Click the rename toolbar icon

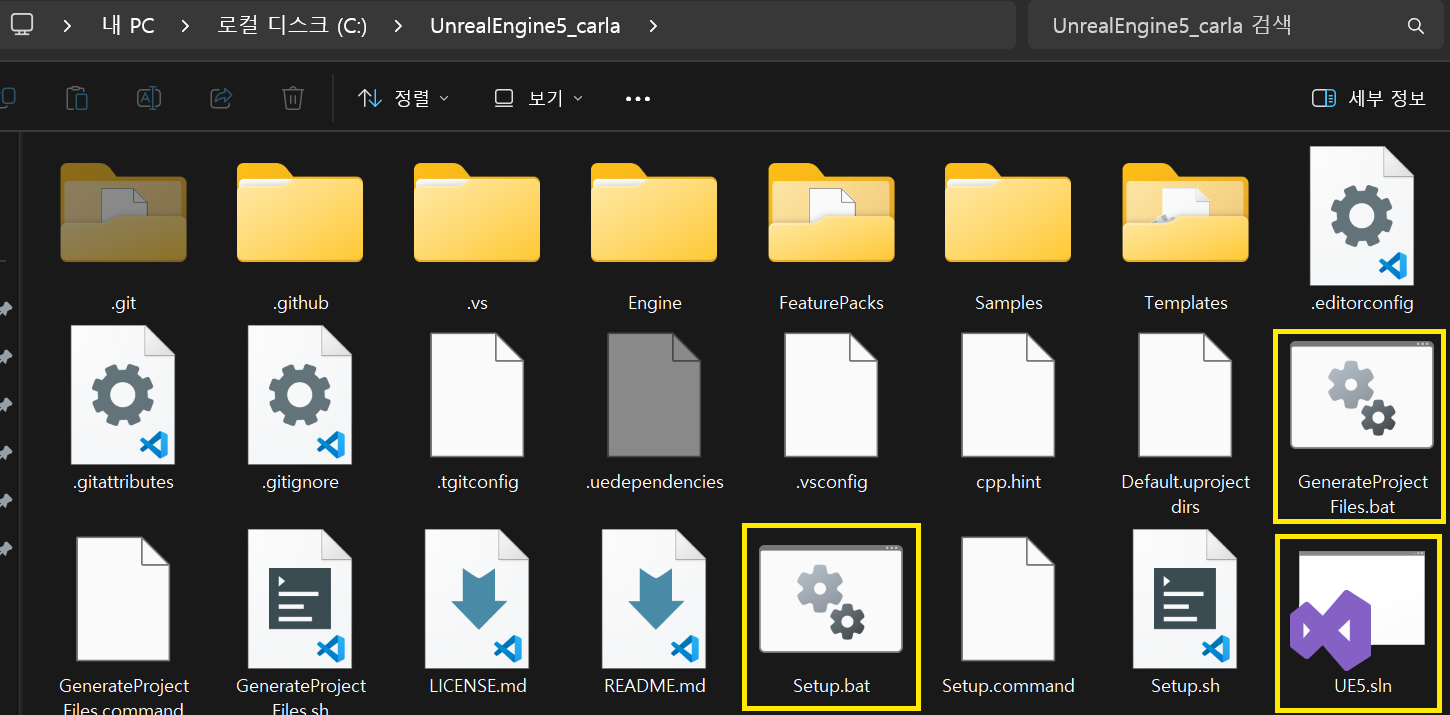[x=149, y=98]
